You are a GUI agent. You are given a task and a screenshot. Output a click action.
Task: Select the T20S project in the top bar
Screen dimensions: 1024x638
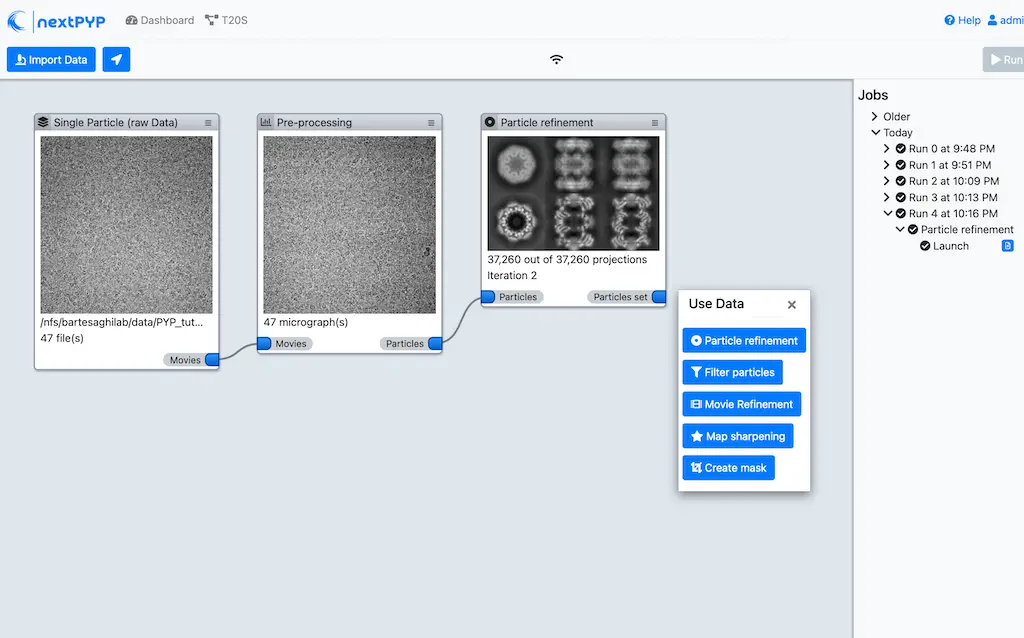pyautogui.click(x=225, y=19)
